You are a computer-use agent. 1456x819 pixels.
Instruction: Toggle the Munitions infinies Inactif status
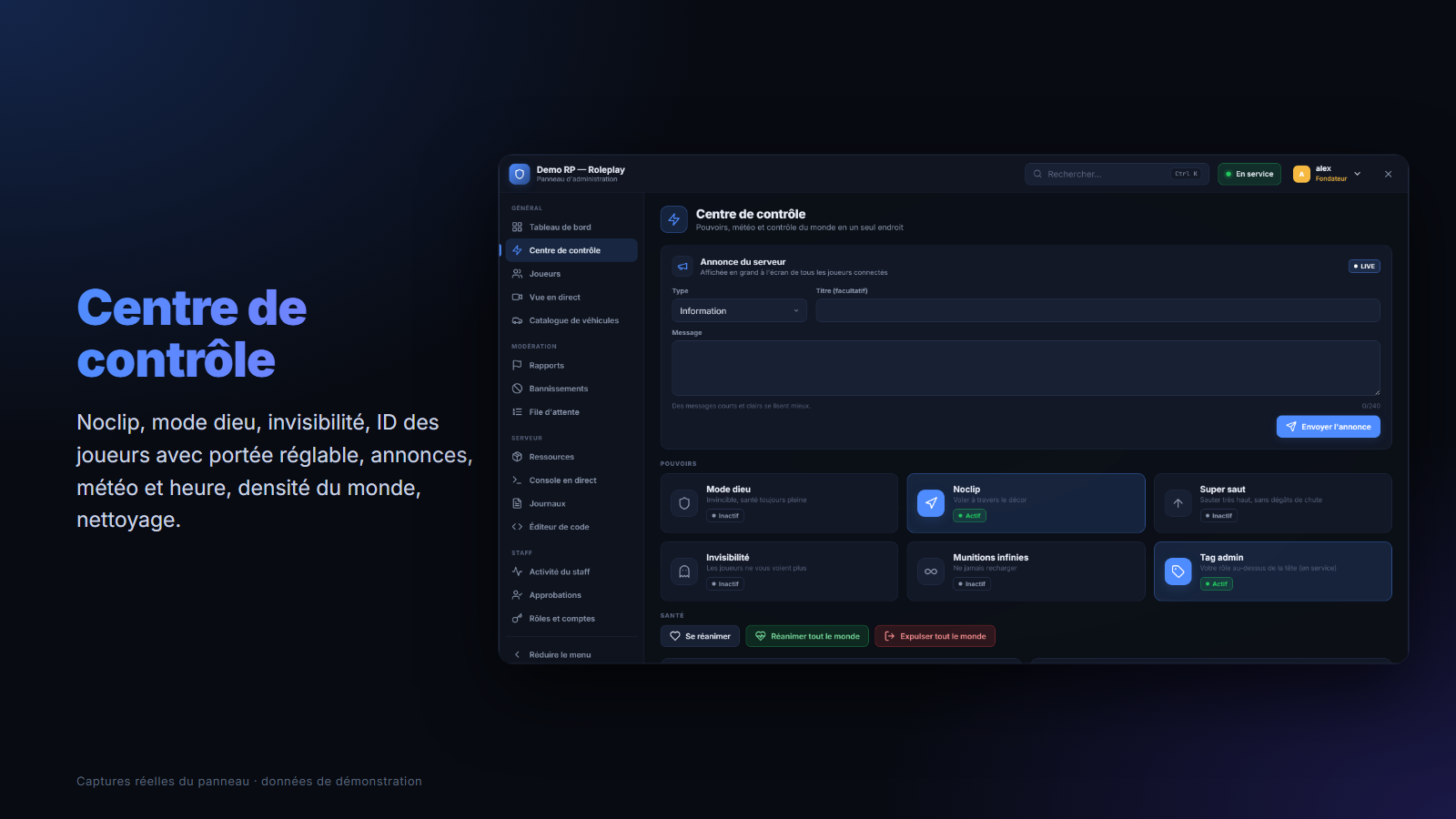click(x=972, y=584)
